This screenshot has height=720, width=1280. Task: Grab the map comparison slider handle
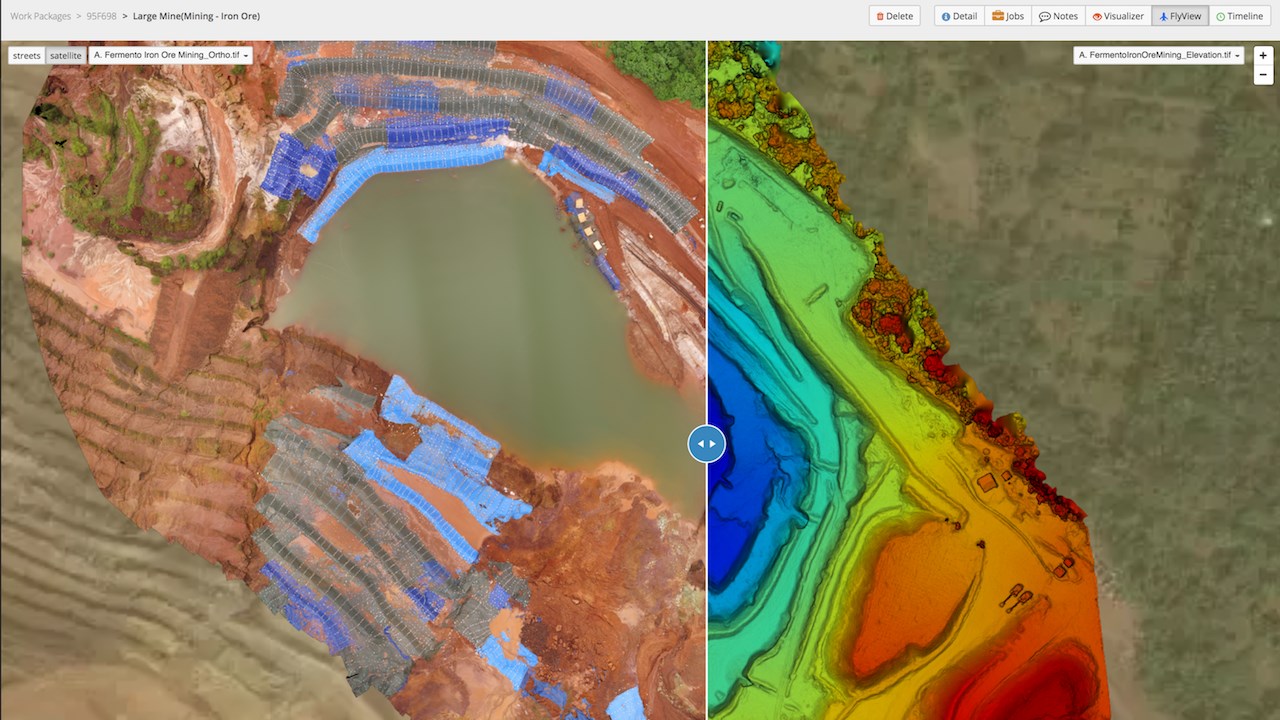pyautogui.click(x=707, y=443)
